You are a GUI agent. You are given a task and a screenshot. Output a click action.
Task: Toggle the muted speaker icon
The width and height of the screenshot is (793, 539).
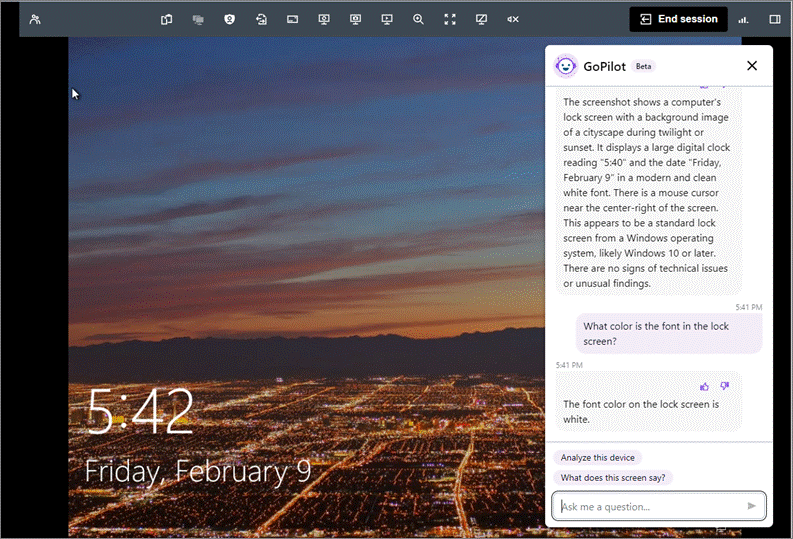[513, 19]
